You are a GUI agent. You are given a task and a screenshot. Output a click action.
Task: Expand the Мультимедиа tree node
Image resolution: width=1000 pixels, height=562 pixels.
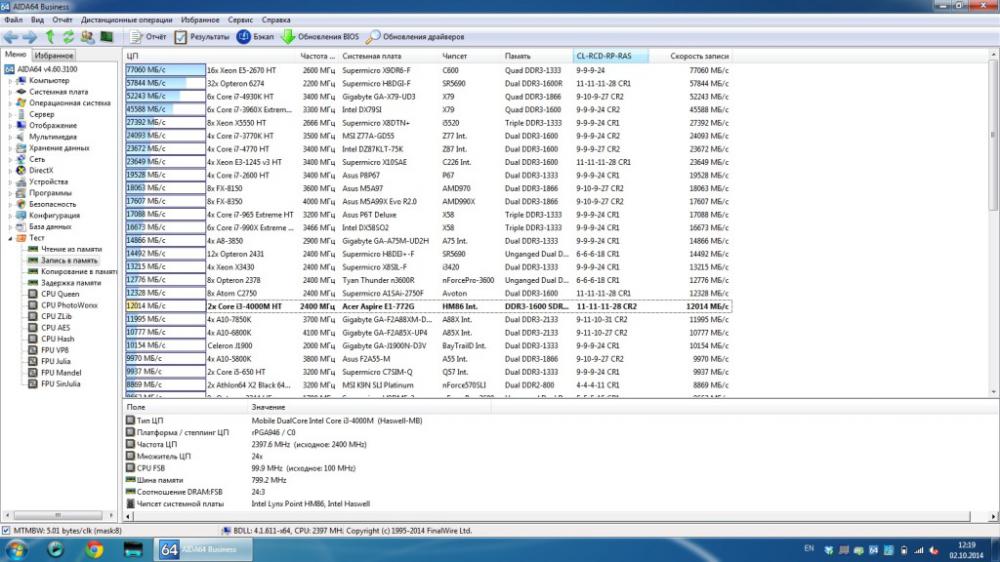click(x=10, y=137)
